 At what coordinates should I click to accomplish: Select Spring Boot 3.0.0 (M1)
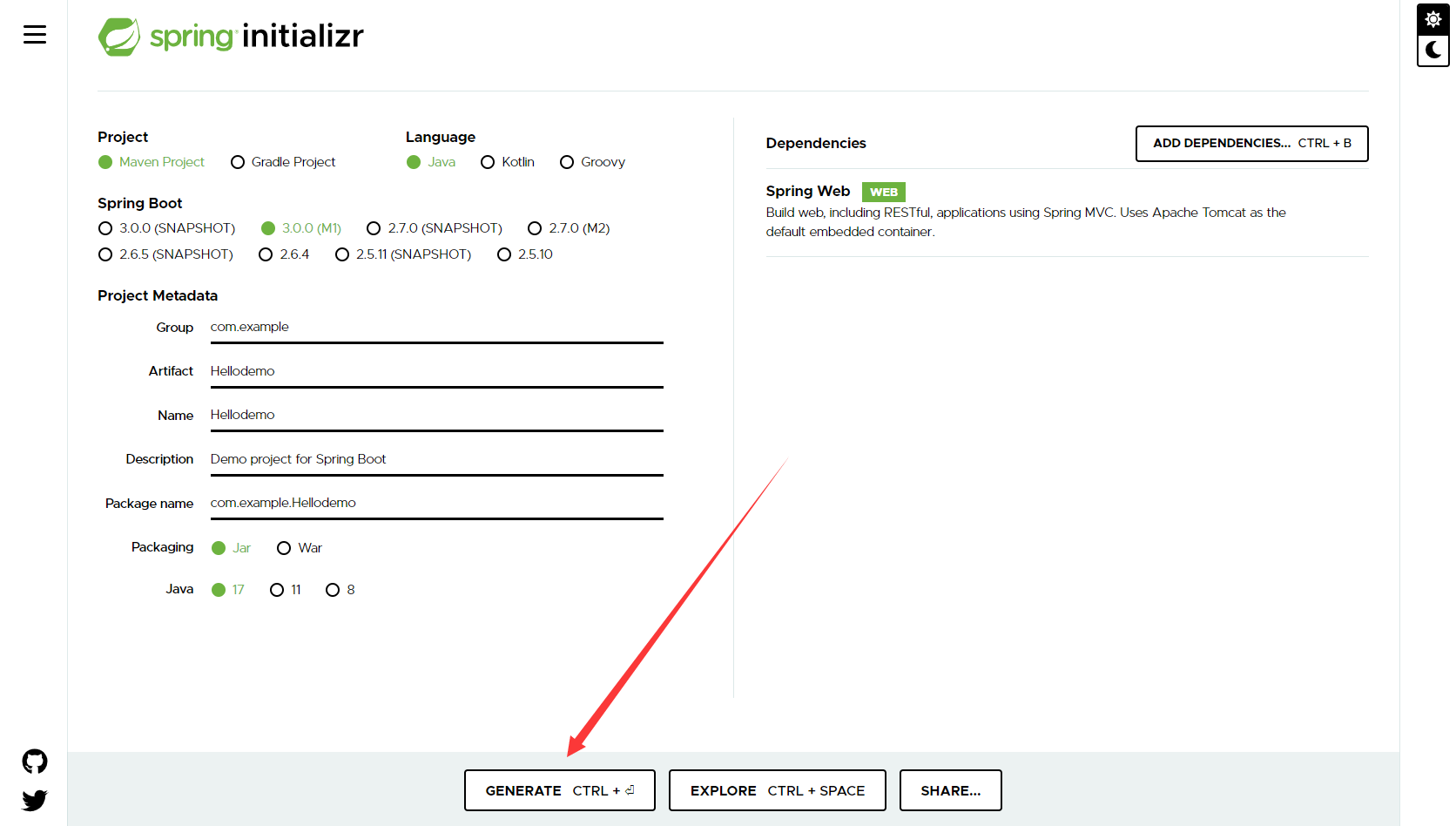click(x=301, y=228)
